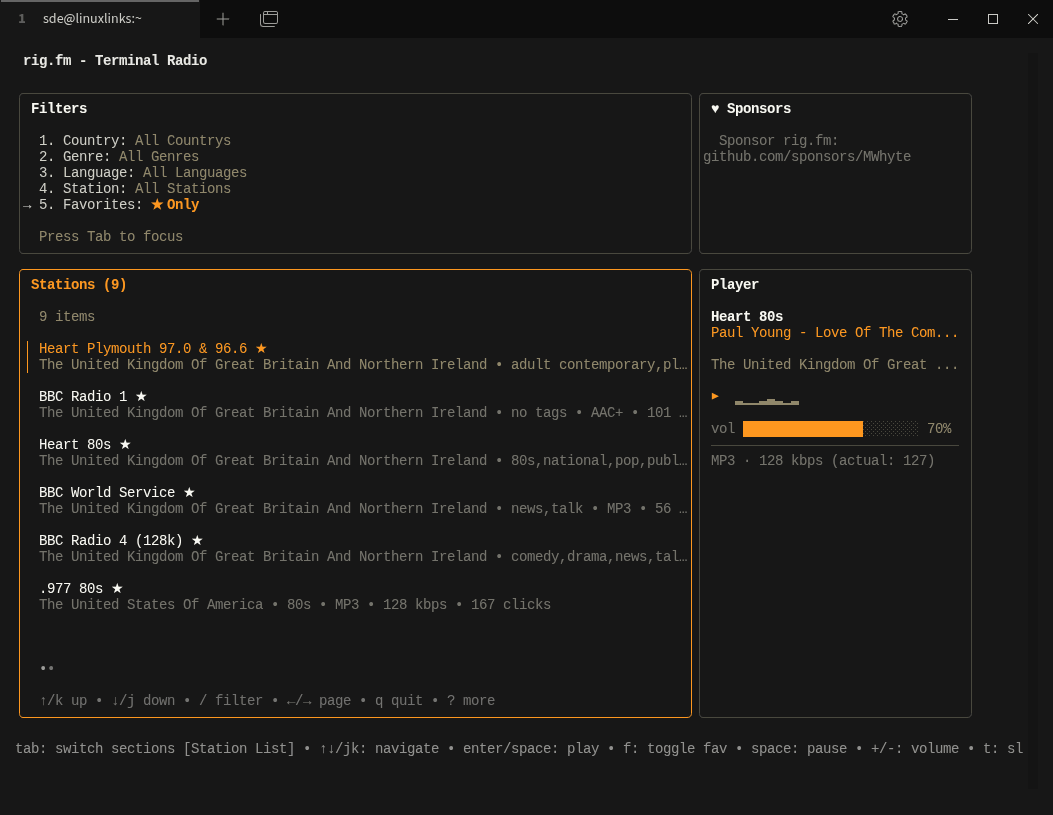
Task: Open the Genre filter All Genres
Action: pos(158,157)
